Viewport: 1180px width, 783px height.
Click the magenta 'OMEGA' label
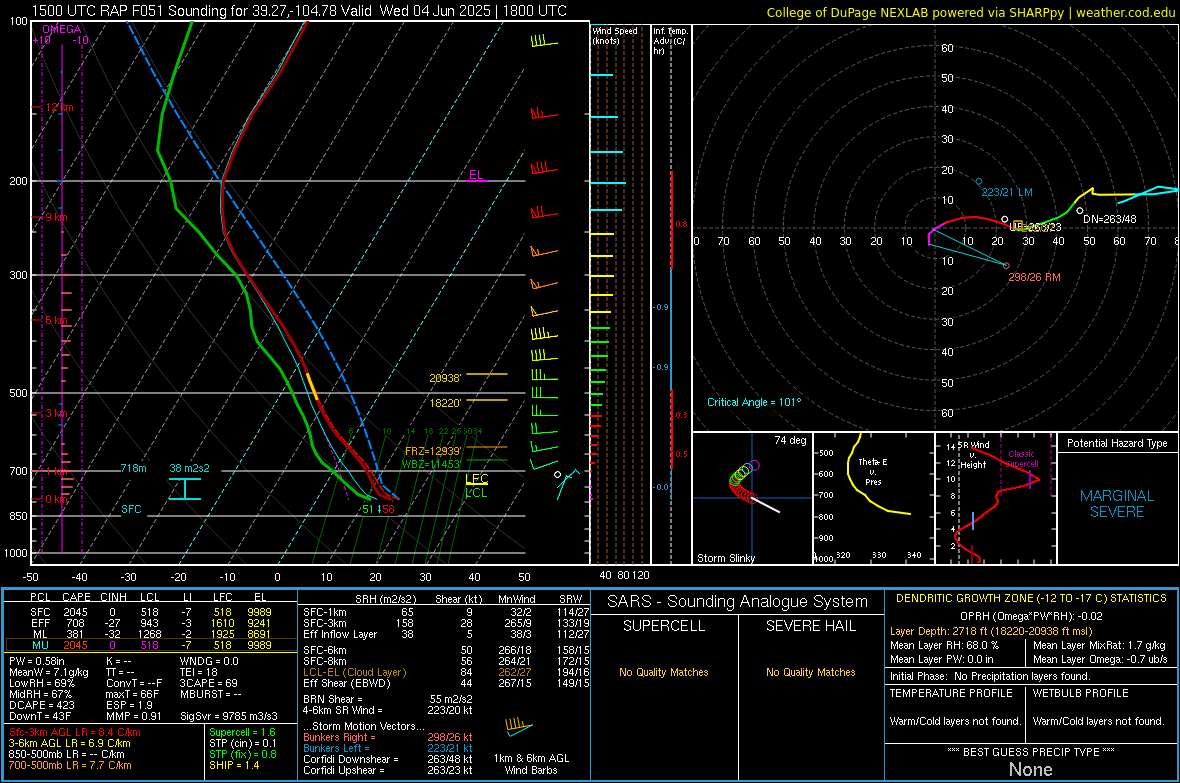[62, 29]
